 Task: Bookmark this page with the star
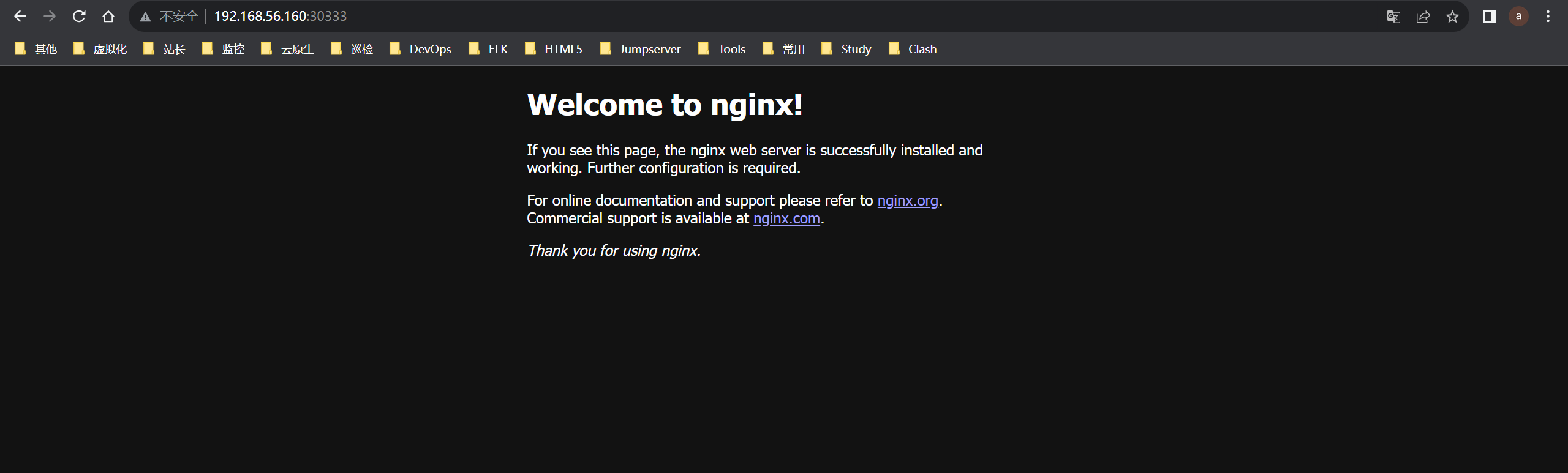point(1452,17)
